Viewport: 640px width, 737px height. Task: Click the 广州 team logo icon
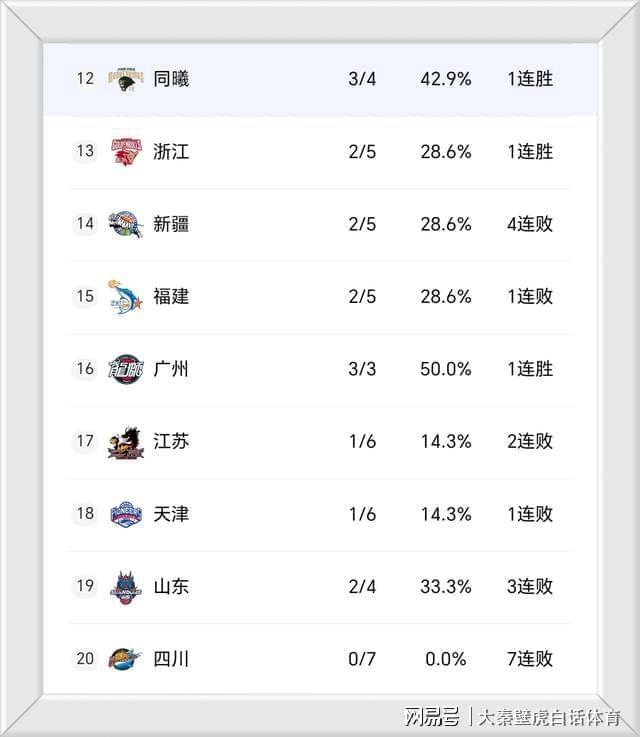(x=126, y=368)
